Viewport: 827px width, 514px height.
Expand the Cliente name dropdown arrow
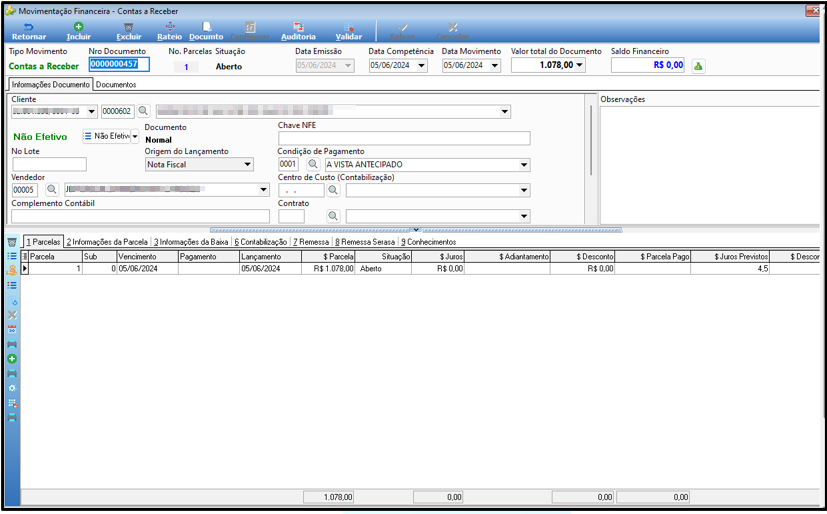(505, 111)
